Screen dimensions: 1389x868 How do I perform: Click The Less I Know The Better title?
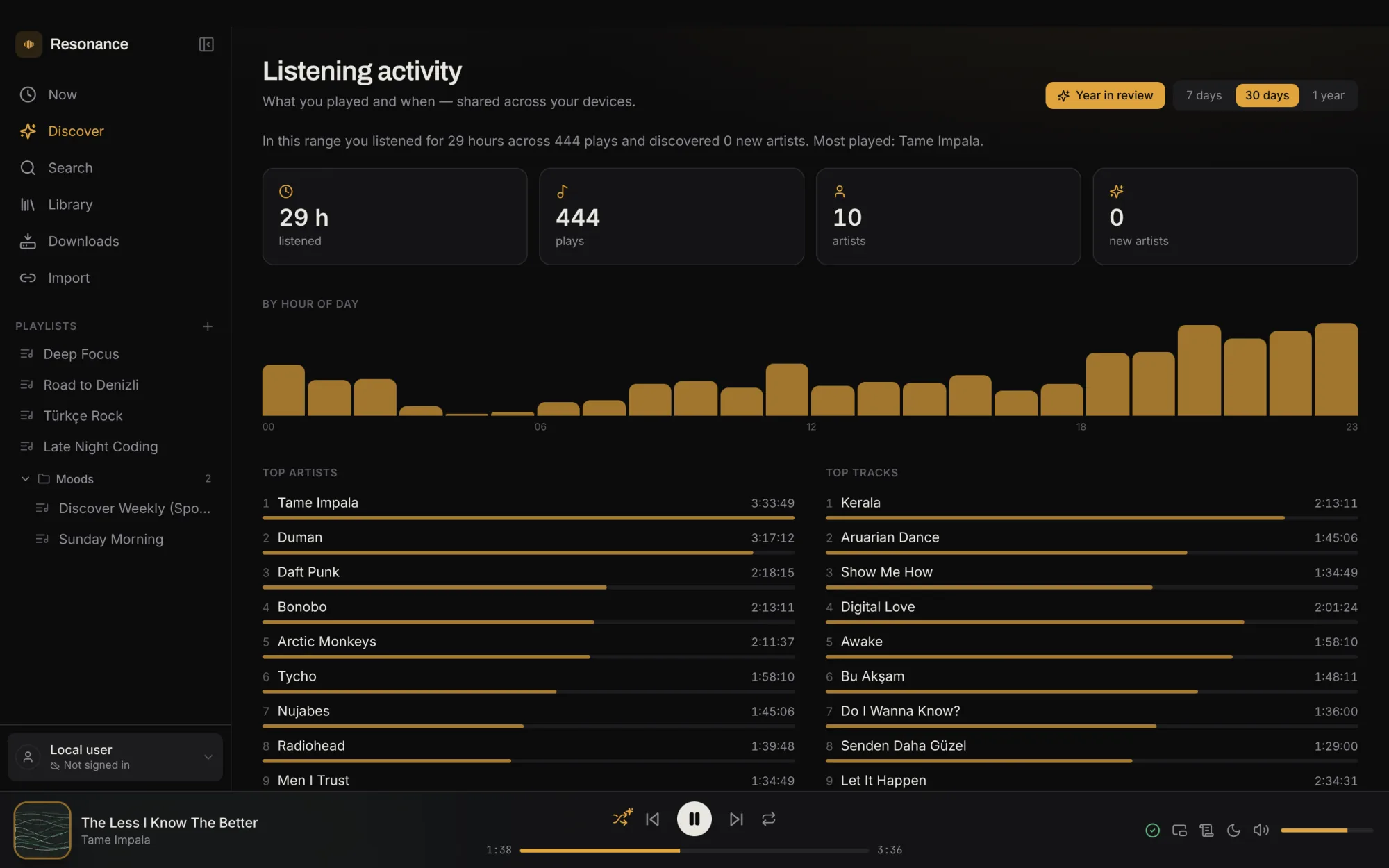pos(169,823)
